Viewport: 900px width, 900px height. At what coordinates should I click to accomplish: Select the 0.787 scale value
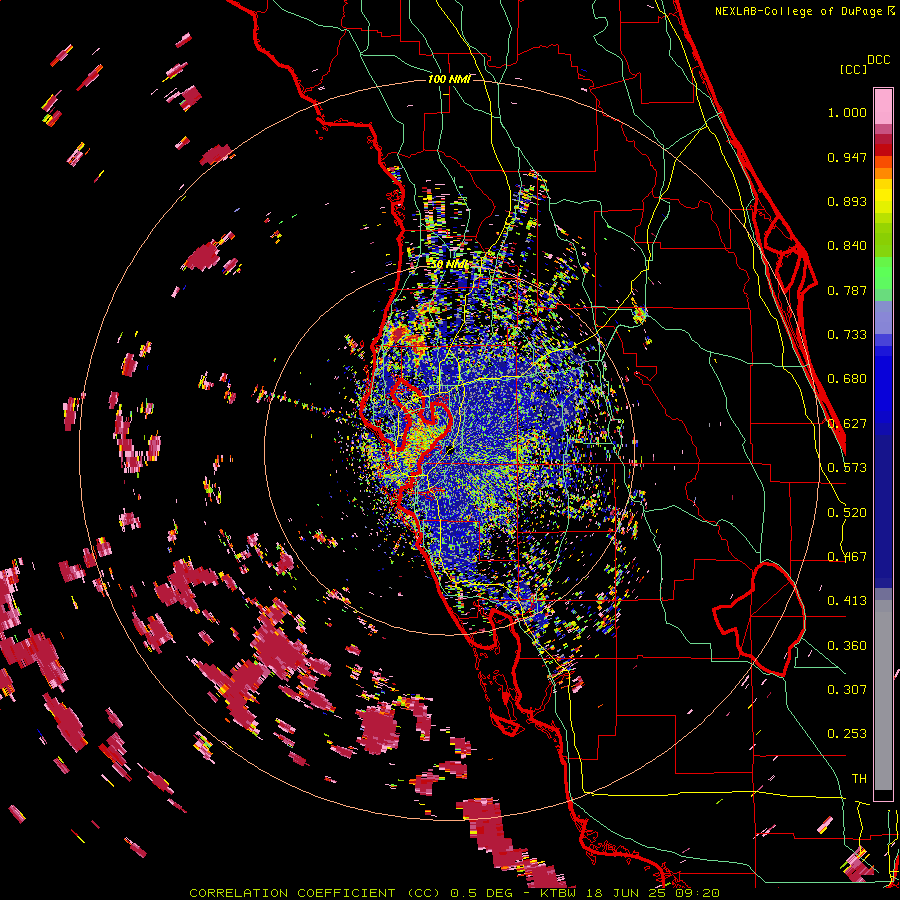pos(847,290)
